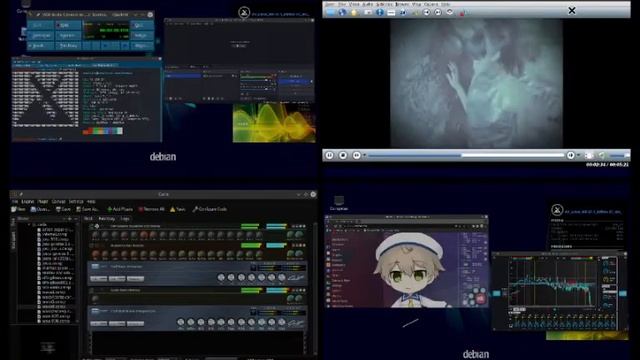Click the rewind button in the media player
This screenshot has height=360, width=640.
(356, 155)
